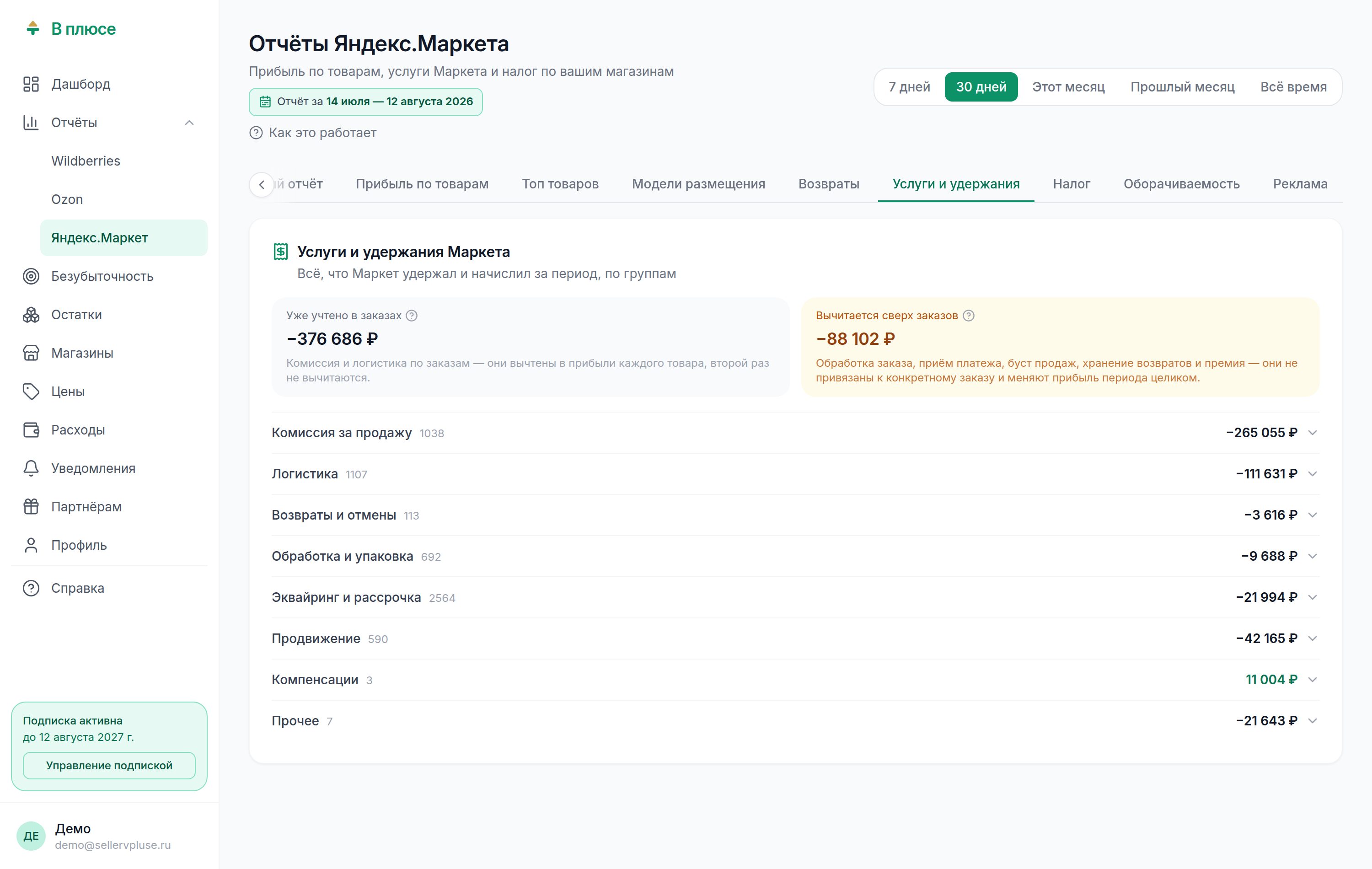This screenshot has width=1372, height=869.
Task: Open the Реклама tab
Action: pos(1300,184)
